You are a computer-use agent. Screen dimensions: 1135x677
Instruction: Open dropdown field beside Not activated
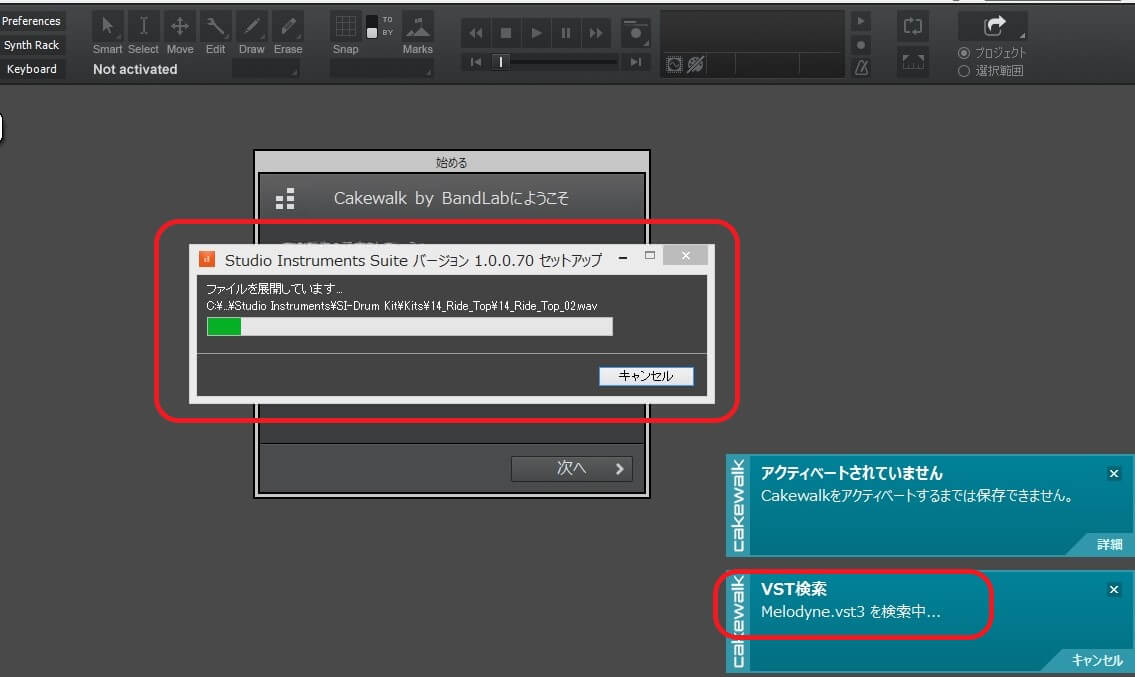266,70
